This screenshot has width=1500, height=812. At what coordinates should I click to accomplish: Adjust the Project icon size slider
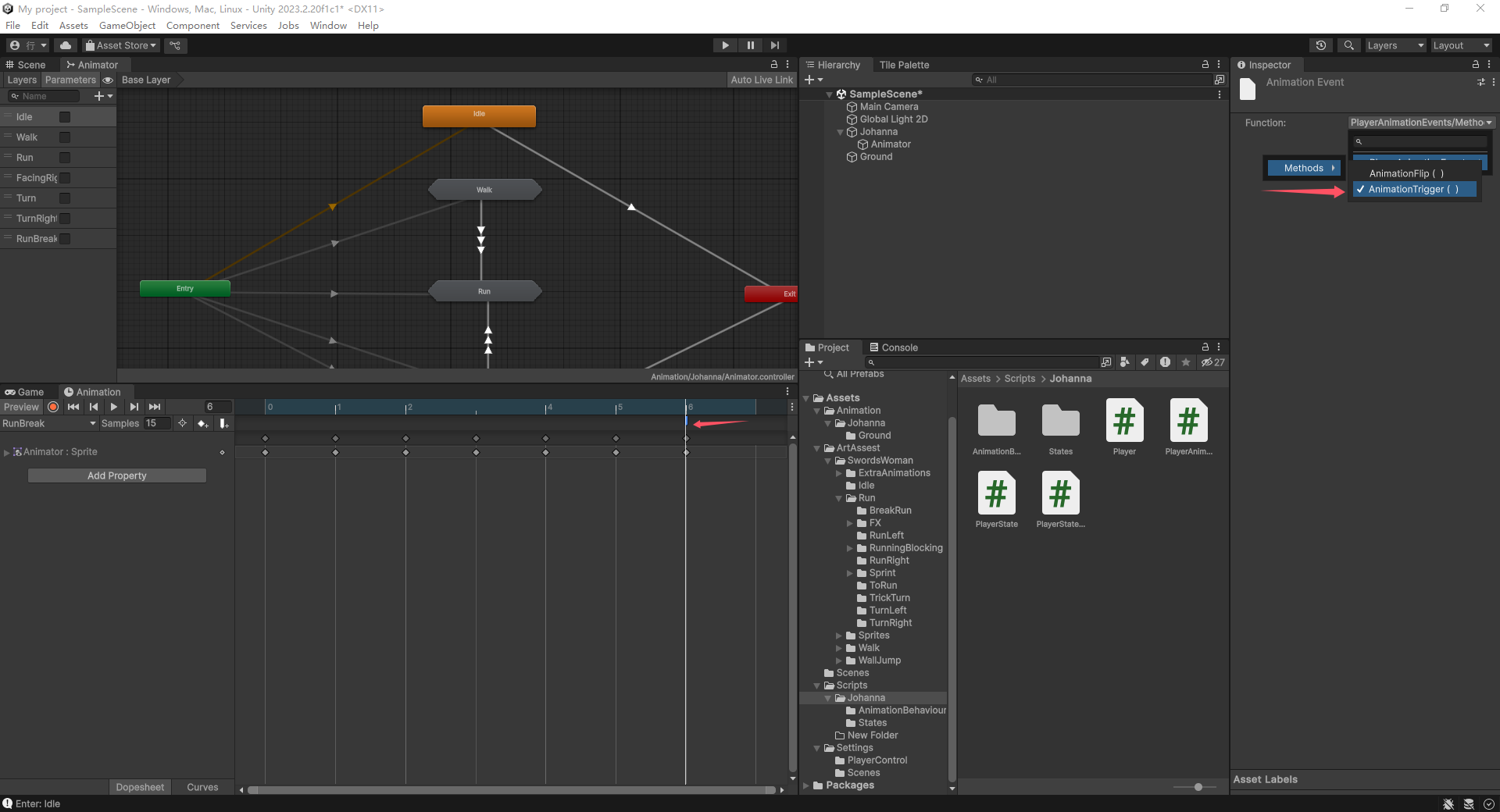tap(1198, 787)
